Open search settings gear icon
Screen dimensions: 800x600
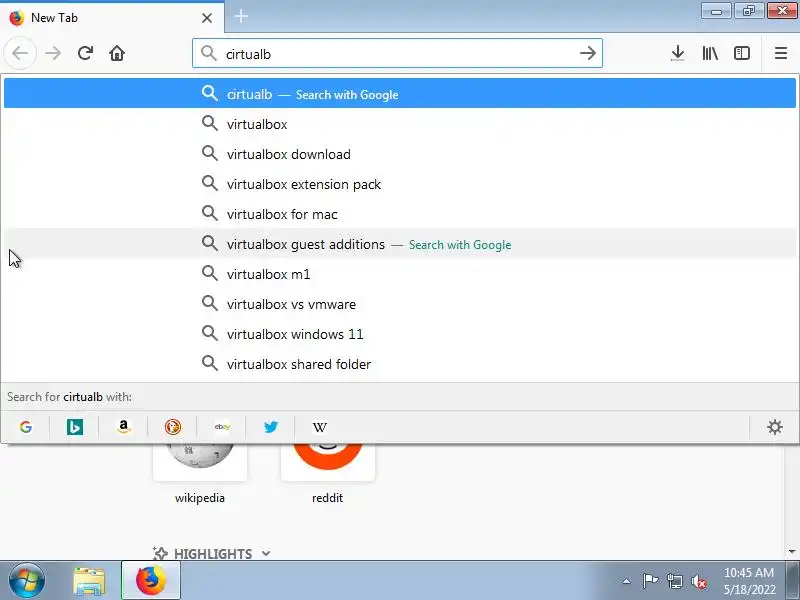(x=774, y=427)
